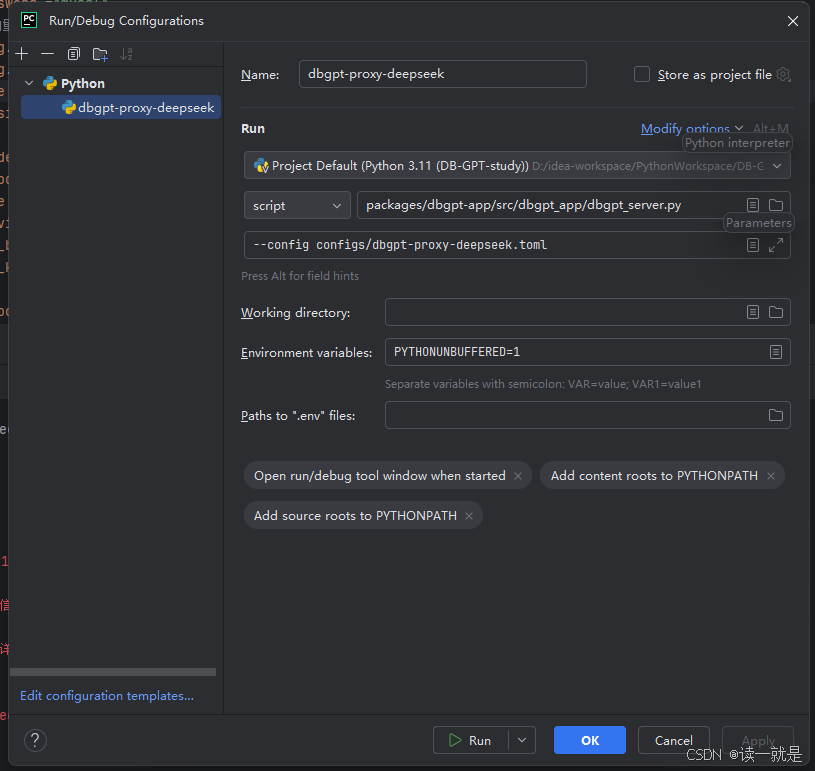Change the script/module type dropdown

pos(297,205)
